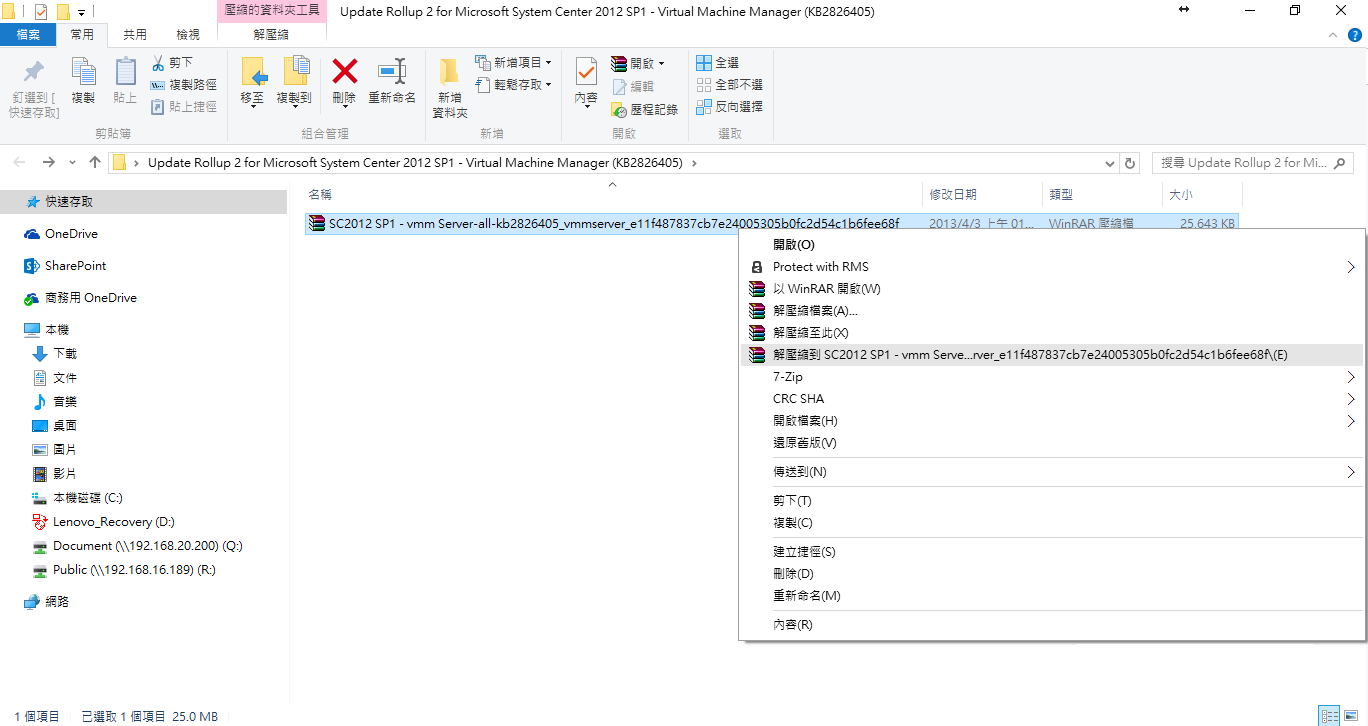
Task: Expand the address bar history dropdown
Action: coord(1110,163)
